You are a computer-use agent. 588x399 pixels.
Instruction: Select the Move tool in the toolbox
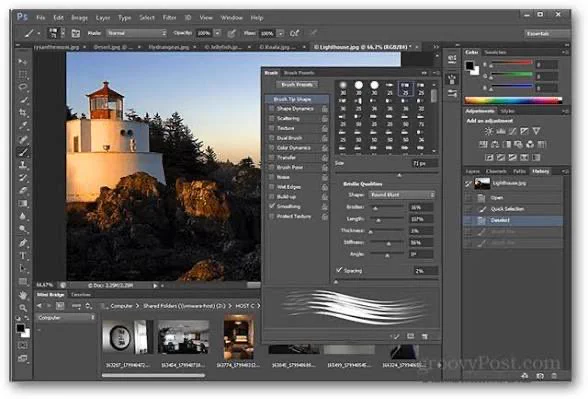click(22, 61)
